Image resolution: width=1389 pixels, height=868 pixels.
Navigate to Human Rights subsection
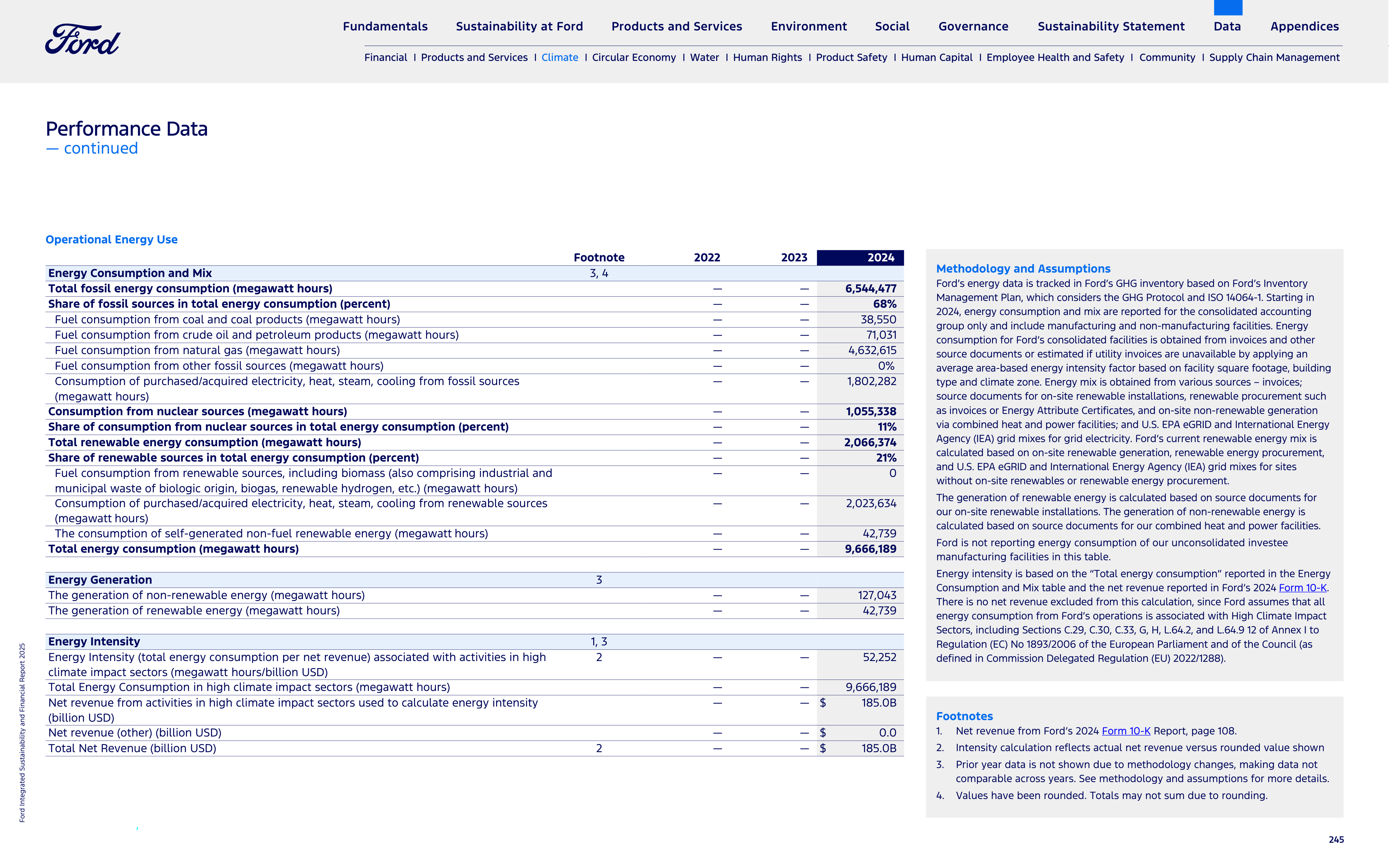click(x=767, y=58)
